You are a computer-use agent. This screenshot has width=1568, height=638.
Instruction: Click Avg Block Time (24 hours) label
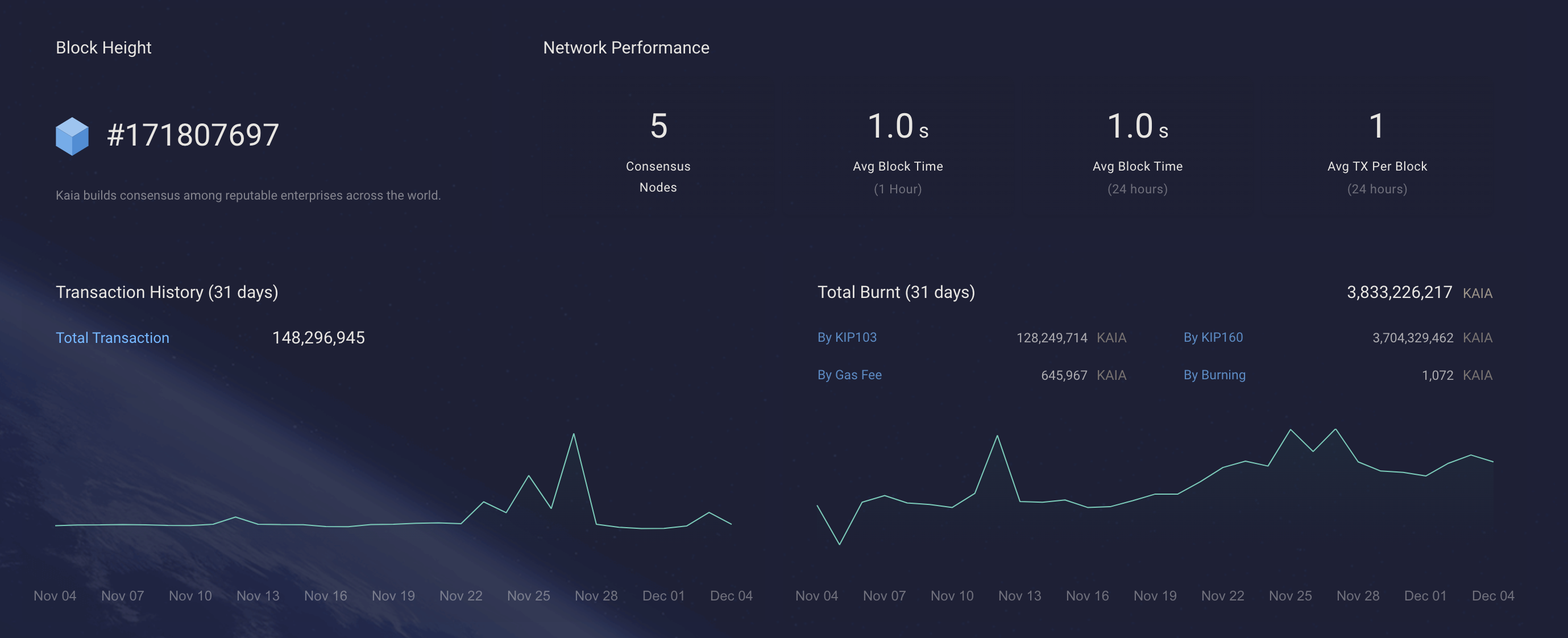click(x=1137, y=177)
